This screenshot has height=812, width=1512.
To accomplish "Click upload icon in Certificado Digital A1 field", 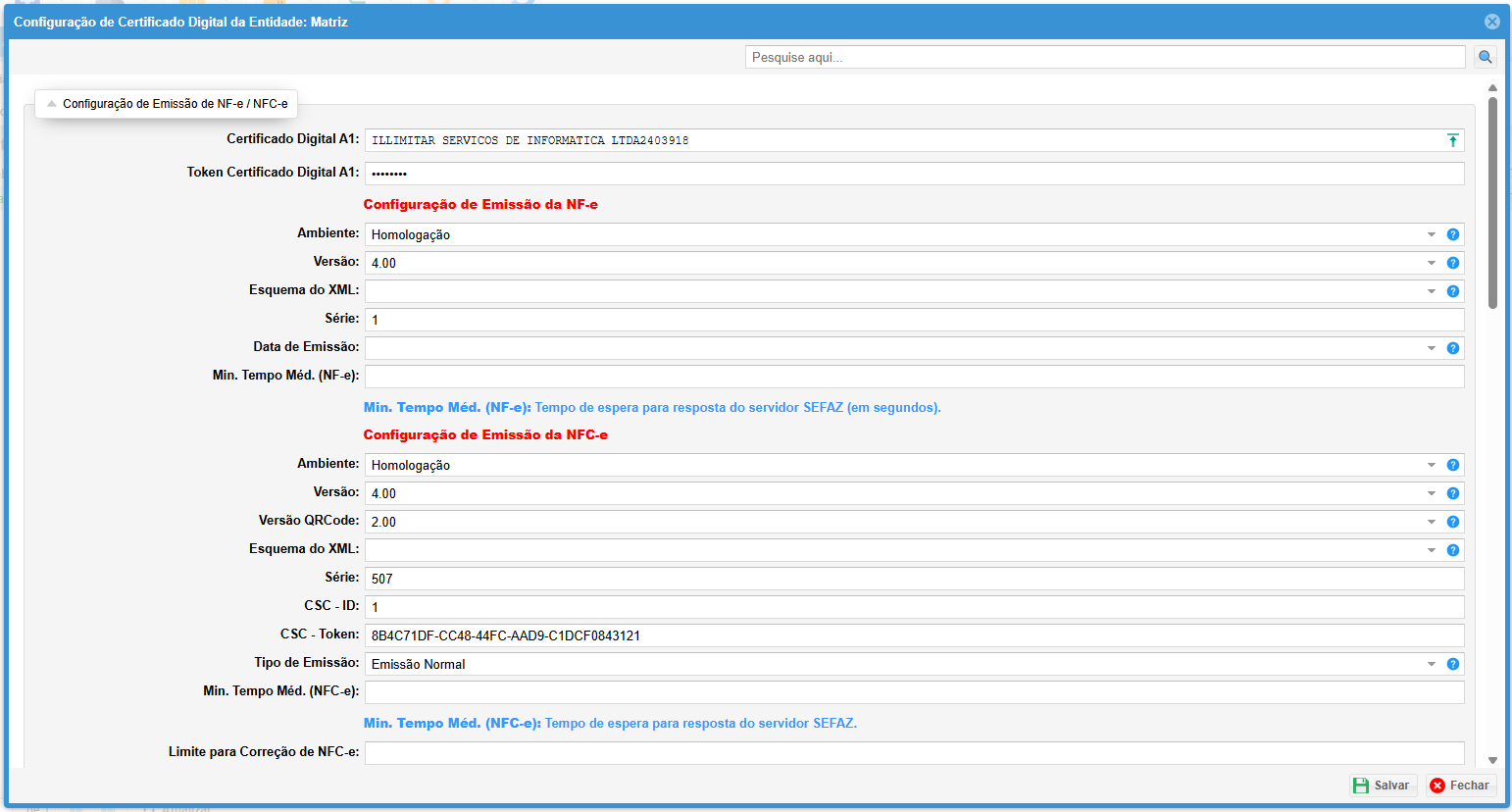I will (x=1452, y=140).
